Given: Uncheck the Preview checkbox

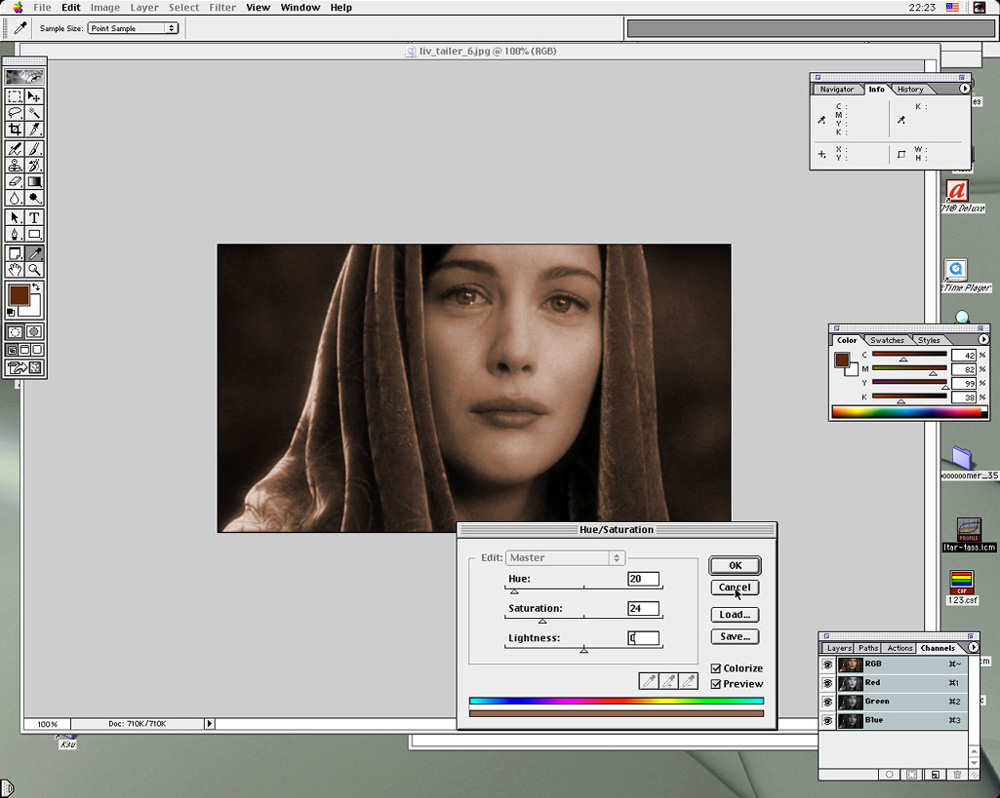Looking at the screenshot, I should pos(716,684).
